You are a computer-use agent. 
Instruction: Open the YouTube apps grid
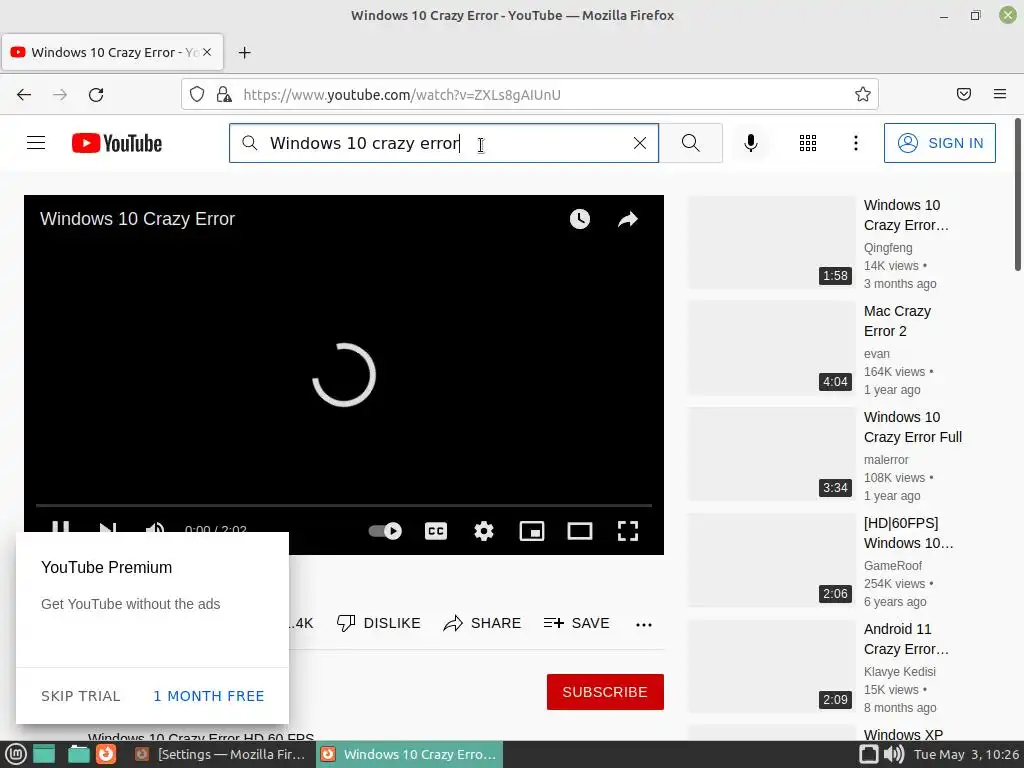[x=808, y=143]
